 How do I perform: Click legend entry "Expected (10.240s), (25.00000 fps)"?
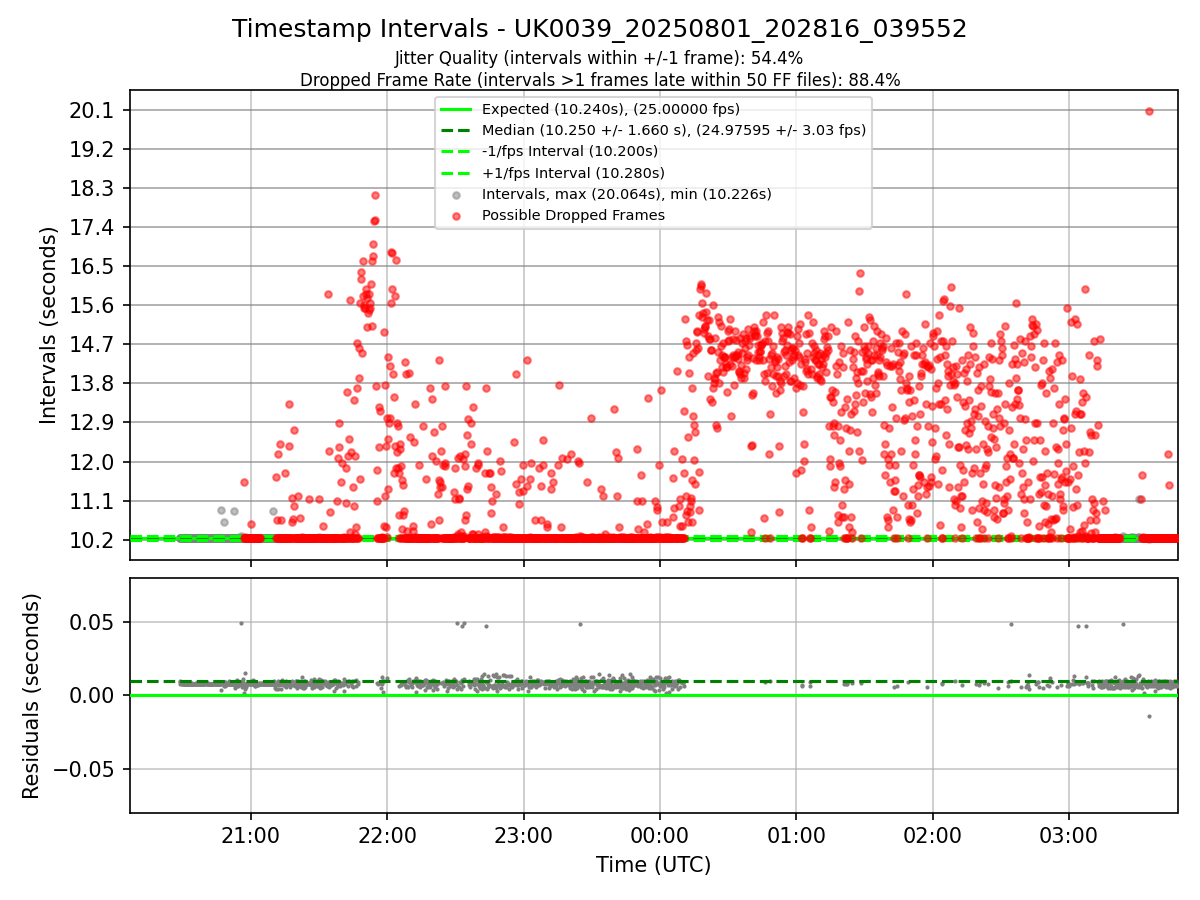pos(611,109)
